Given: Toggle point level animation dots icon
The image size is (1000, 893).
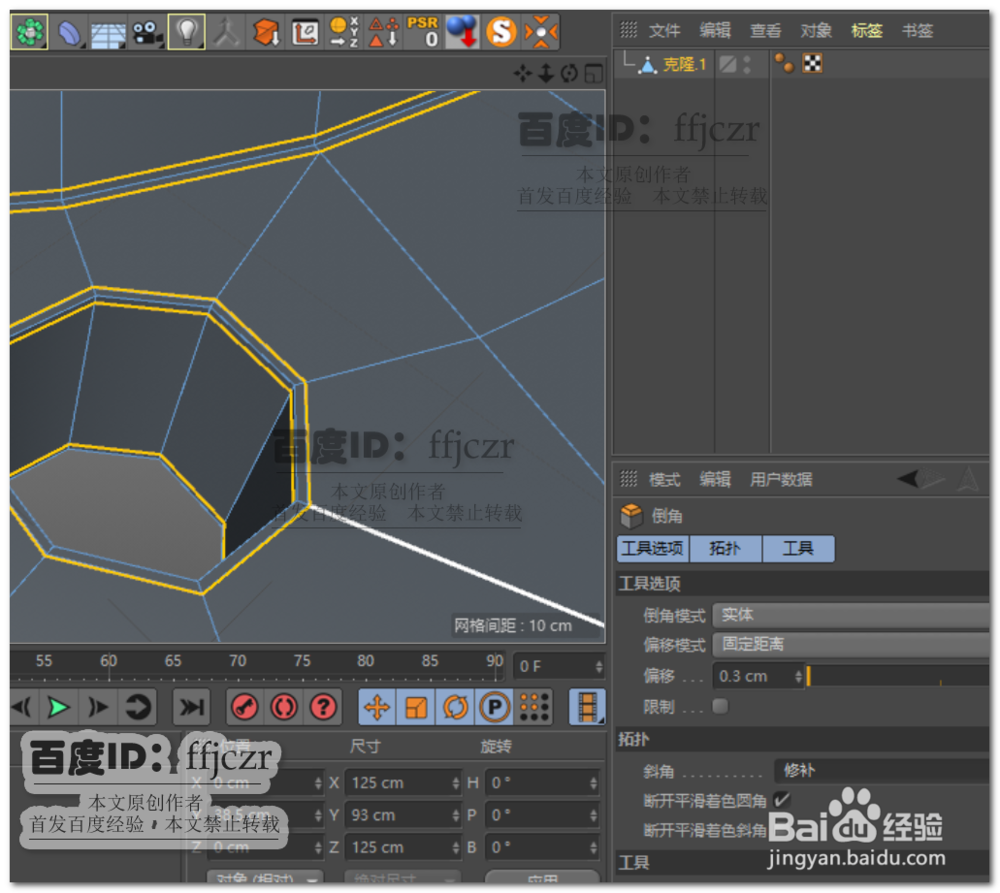Looking at the screenshot, I should point(534,707).
